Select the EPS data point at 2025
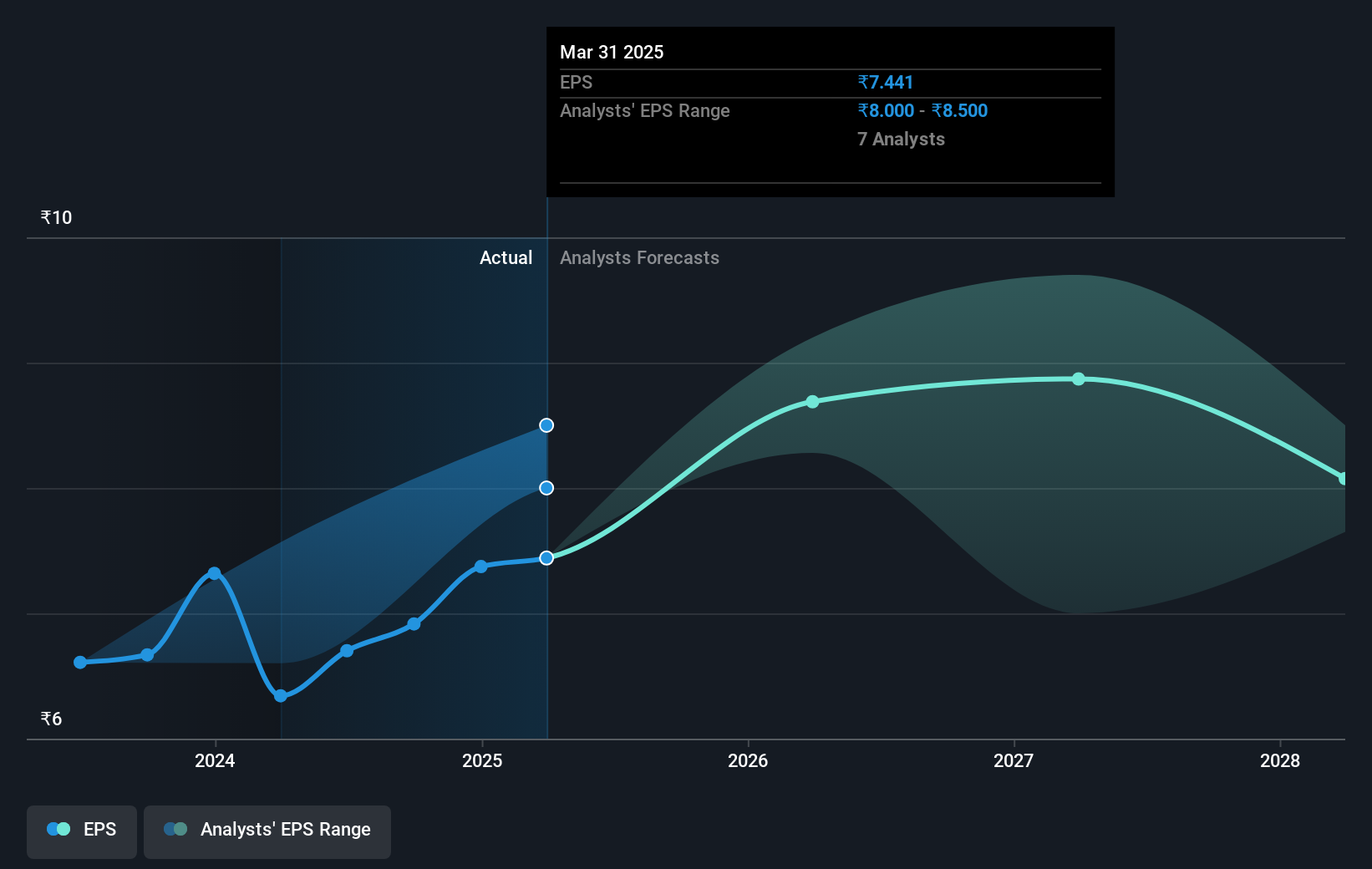This screenshot has height=869, width=1372. coord(480,567)
